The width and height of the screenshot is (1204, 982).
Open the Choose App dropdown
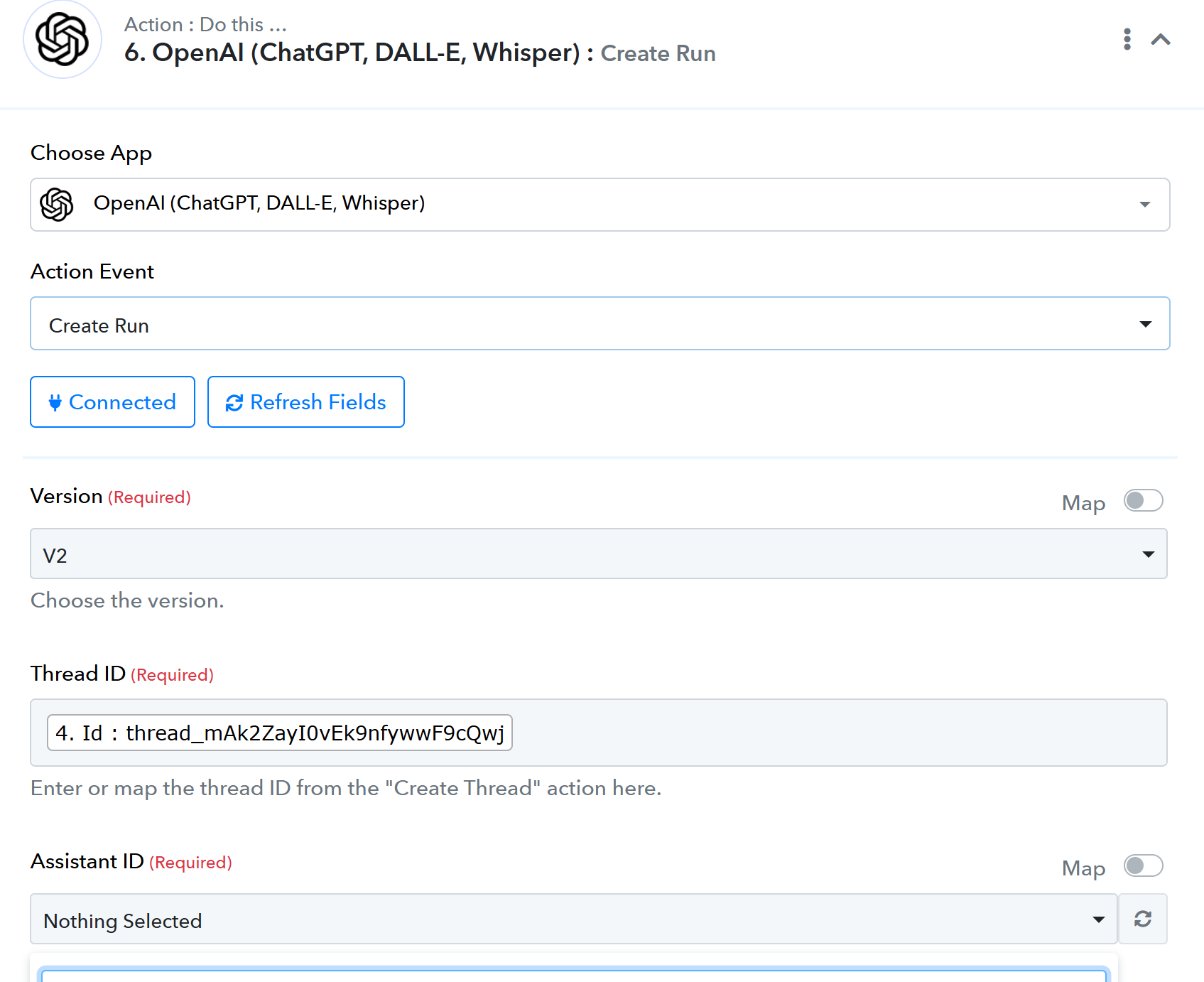click(x=600, y=205)
